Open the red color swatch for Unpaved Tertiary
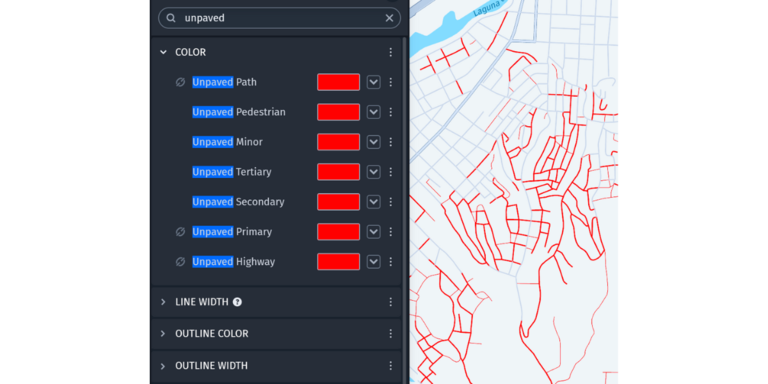This screenshot has height=384, width=768. (338, 172)
